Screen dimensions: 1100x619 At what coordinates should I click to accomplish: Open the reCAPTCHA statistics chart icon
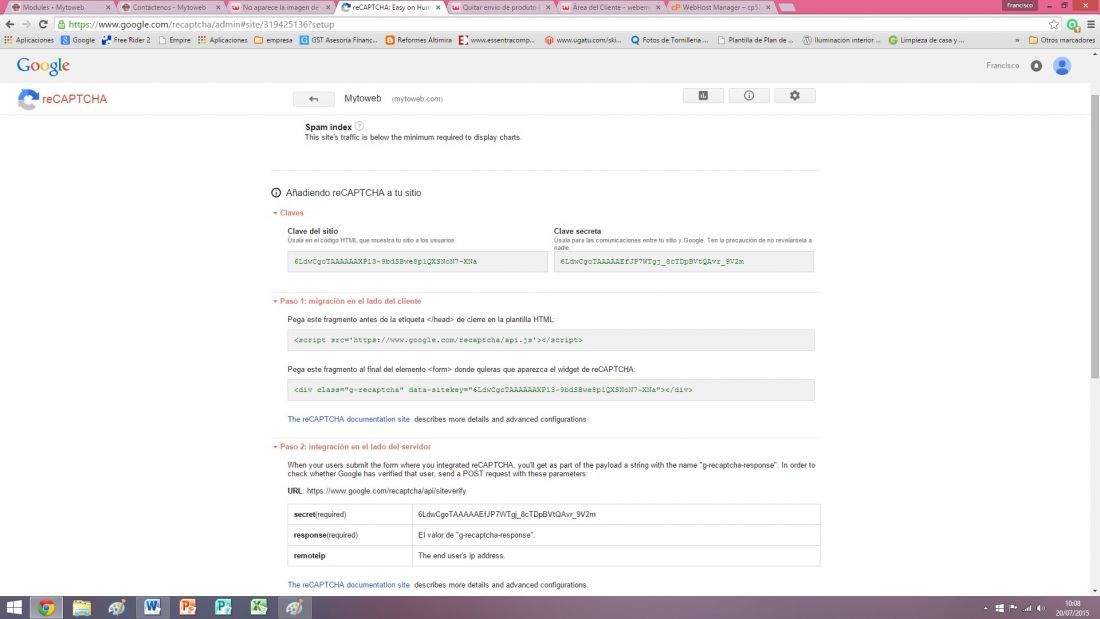703,95
